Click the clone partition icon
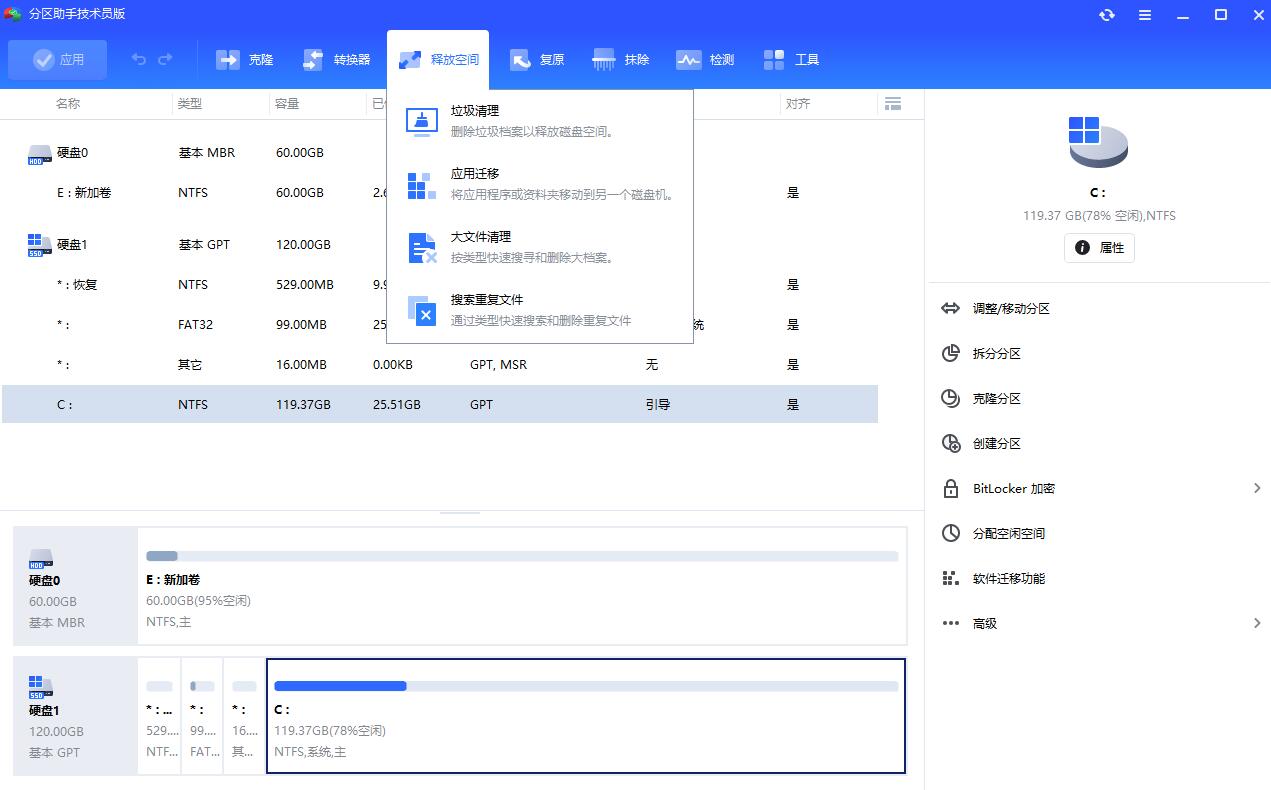Image resolution: width=1271 pixels, height=790 pixels. click(951, 399)
